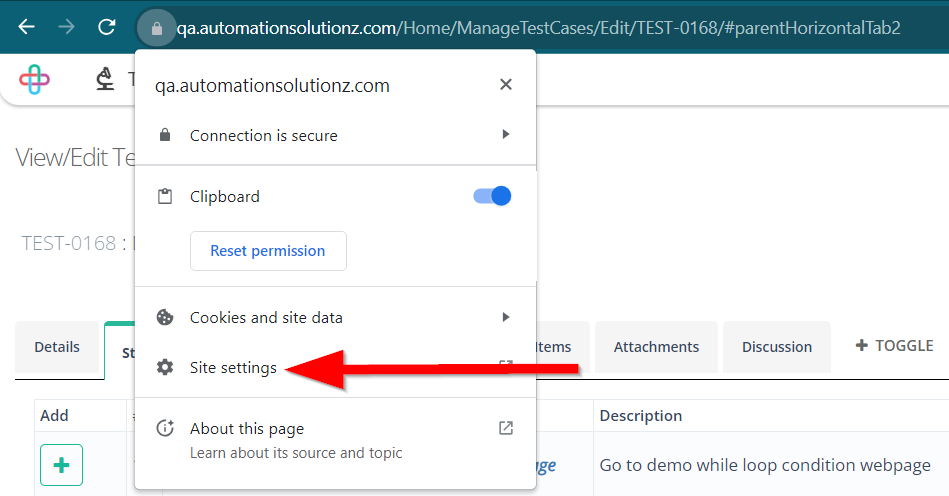Click the TOGGLE button with plus
The width and height of the screenshot is (949, 496).
[894, 346]
